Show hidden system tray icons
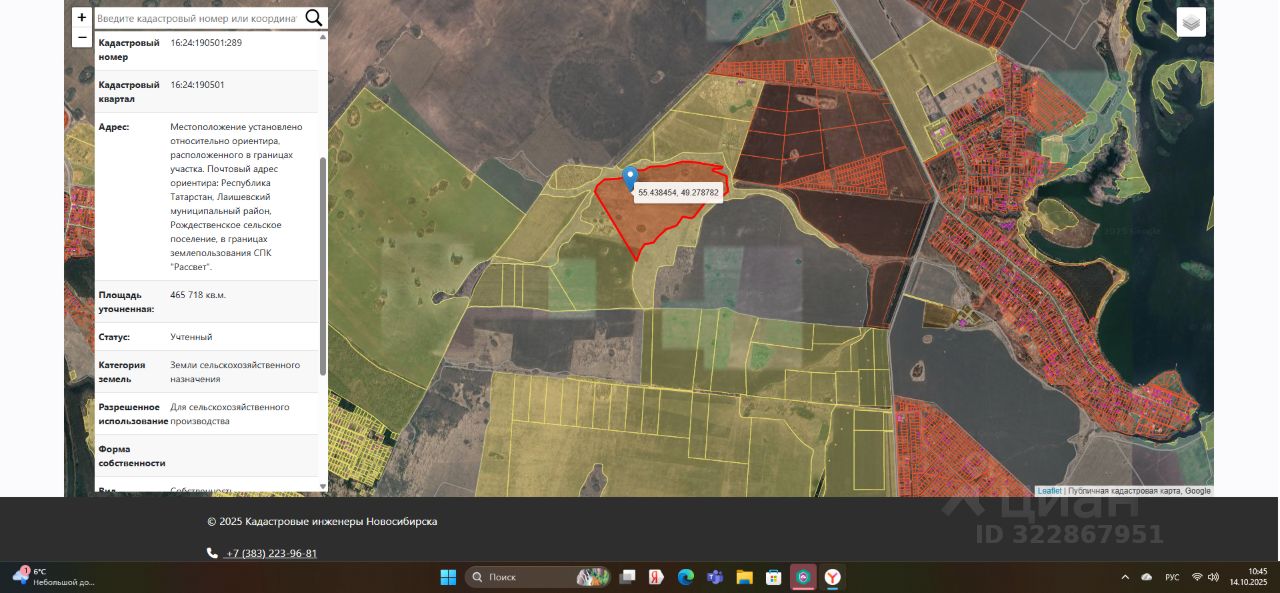This screenshot has height=593, width=1280. tap(1125, 577)
